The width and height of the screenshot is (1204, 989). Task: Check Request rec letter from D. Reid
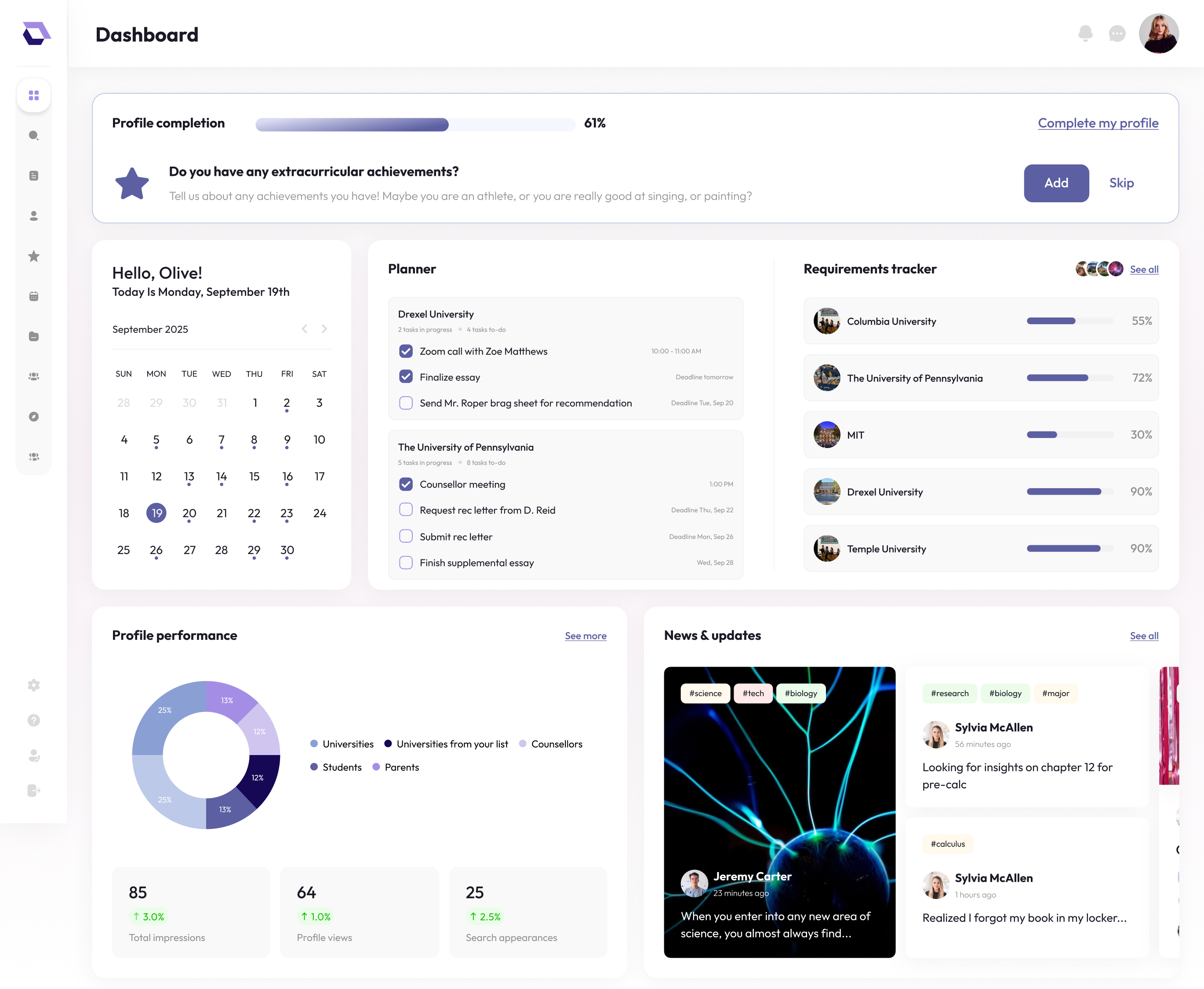[x=406, y=510]
